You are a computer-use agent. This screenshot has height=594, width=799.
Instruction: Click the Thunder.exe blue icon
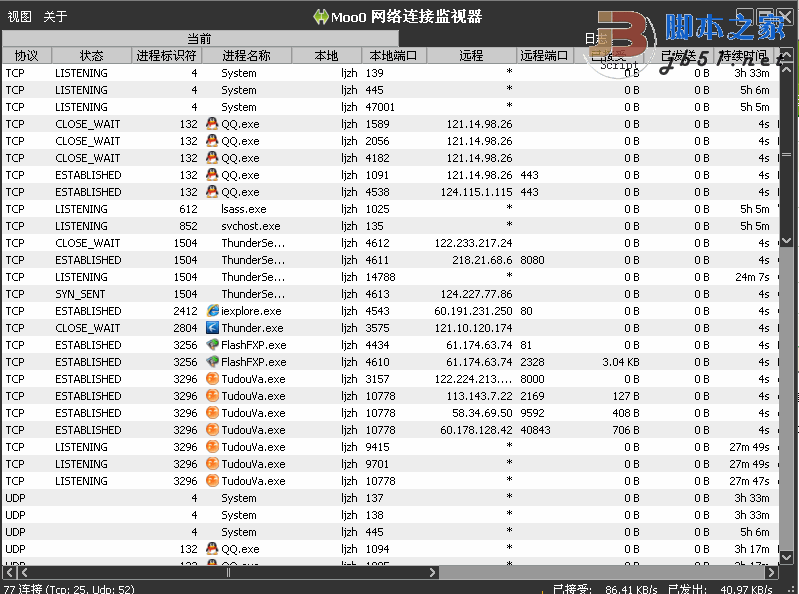click(x=212, y=328)
